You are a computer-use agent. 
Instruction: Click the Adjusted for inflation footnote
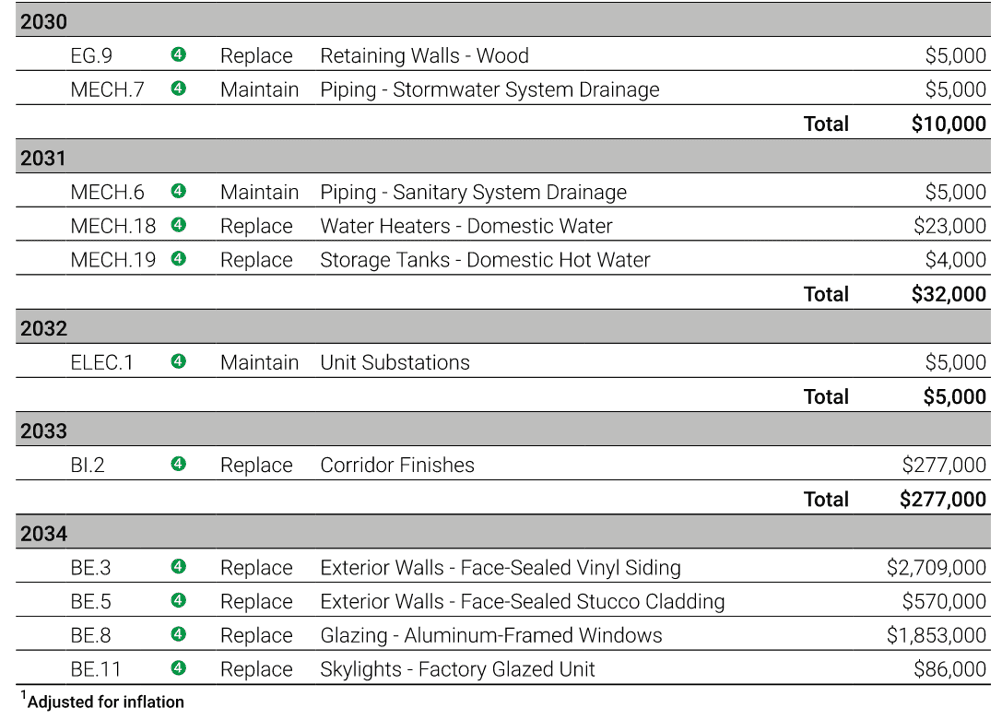tap(102, 701)
